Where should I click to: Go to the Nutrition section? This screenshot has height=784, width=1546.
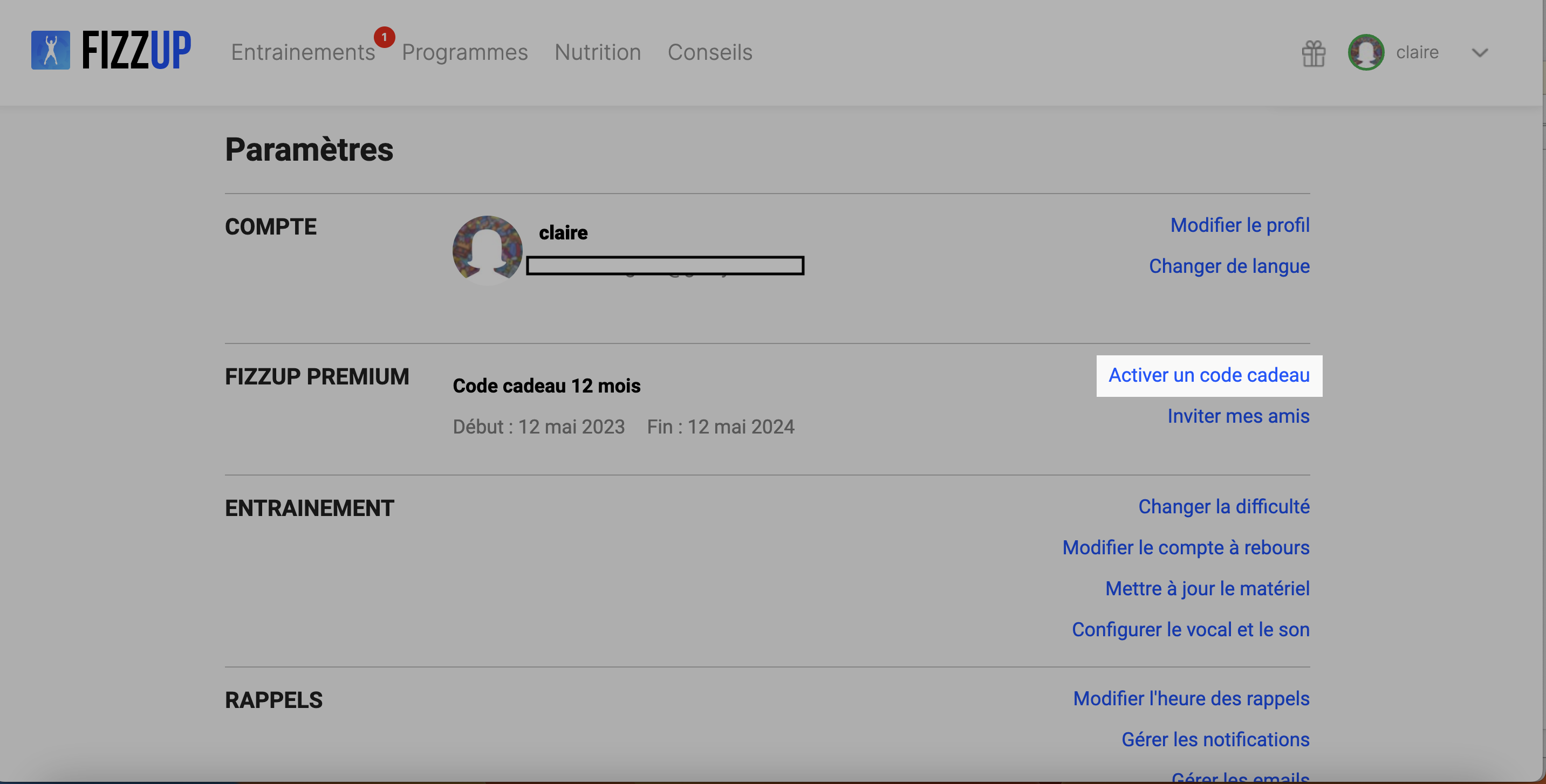pos(598,52)
